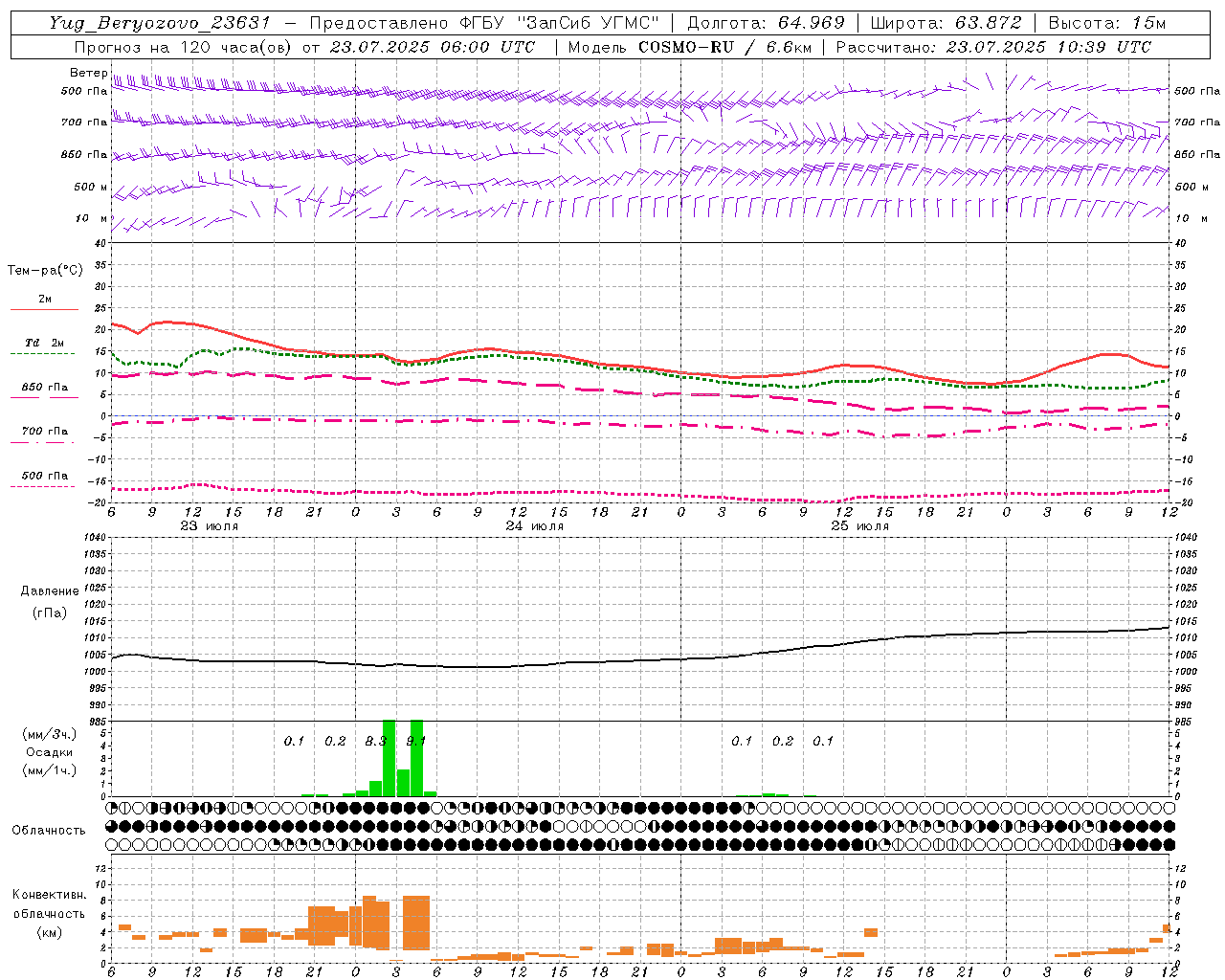Click the "Давление" pressure panel label
This screenshot has height=980, width=1225.
coord(50,591)
